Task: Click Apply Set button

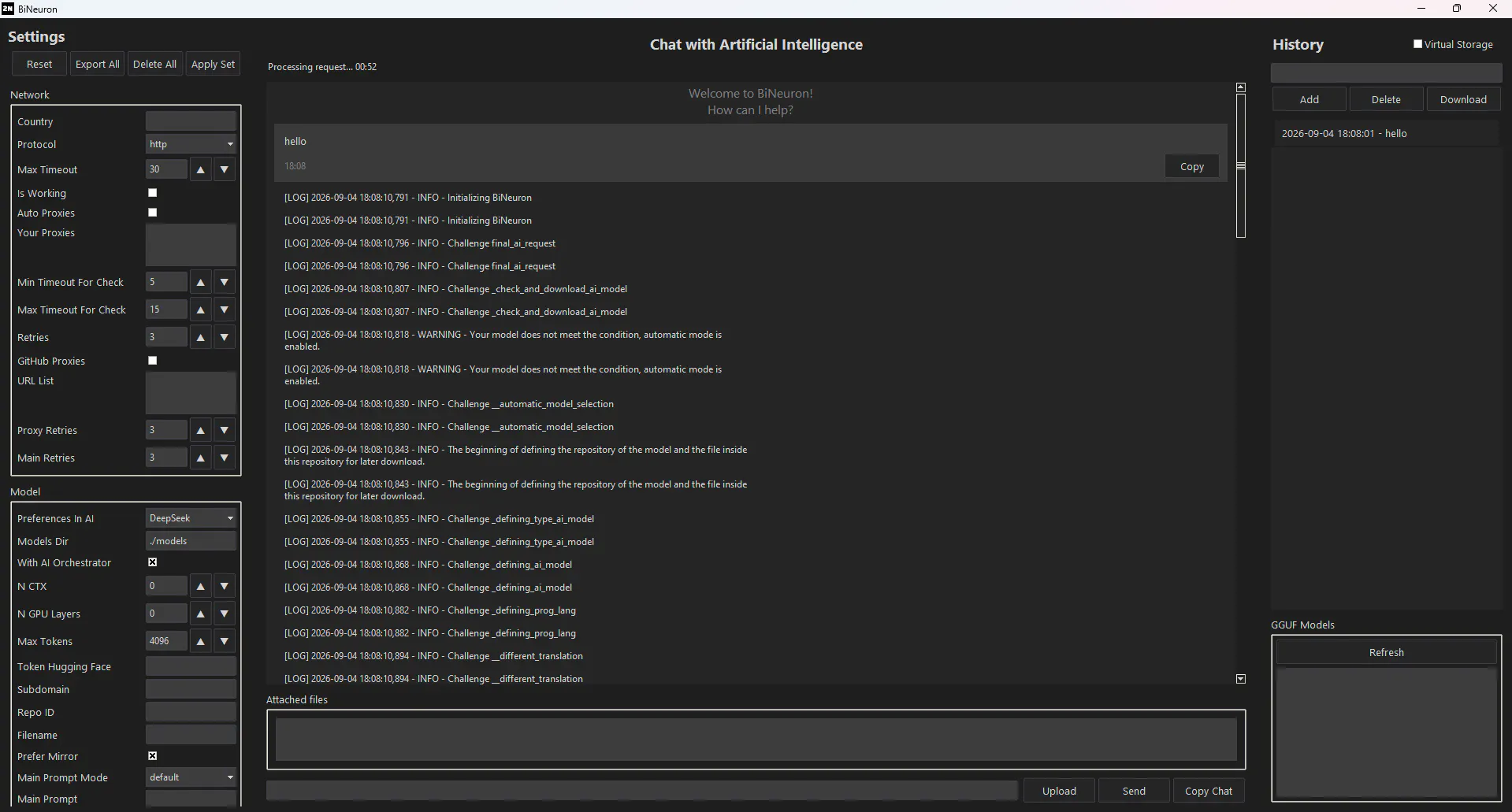Action: 213,65
